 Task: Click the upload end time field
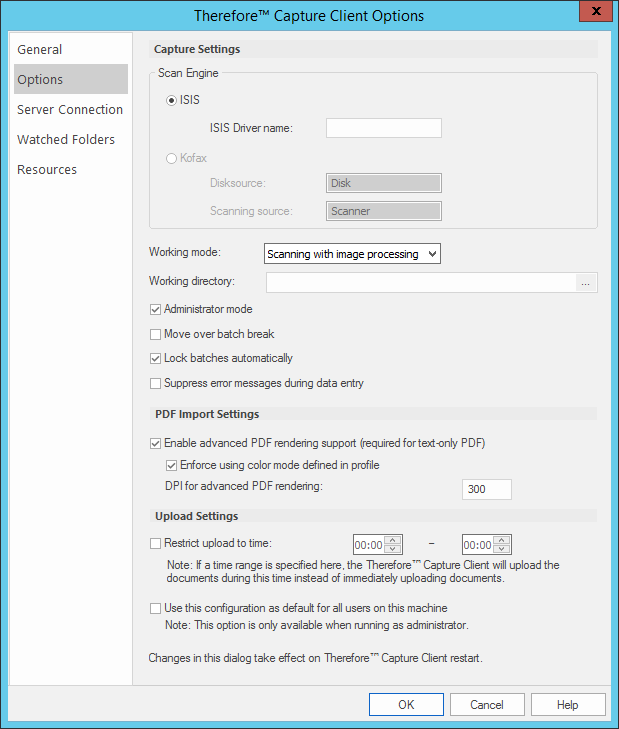click(x=478, y=545)
